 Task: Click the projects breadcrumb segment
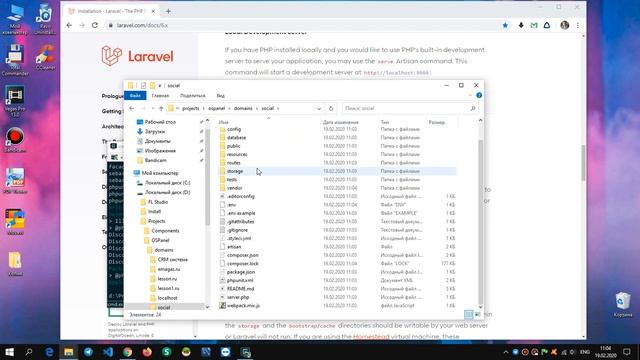click(191, 109)
